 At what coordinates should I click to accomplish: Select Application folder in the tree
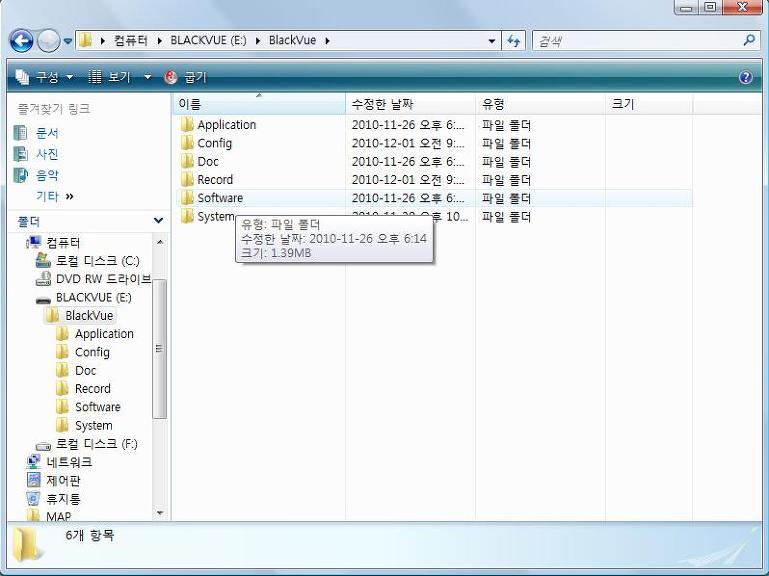[104, 334]
